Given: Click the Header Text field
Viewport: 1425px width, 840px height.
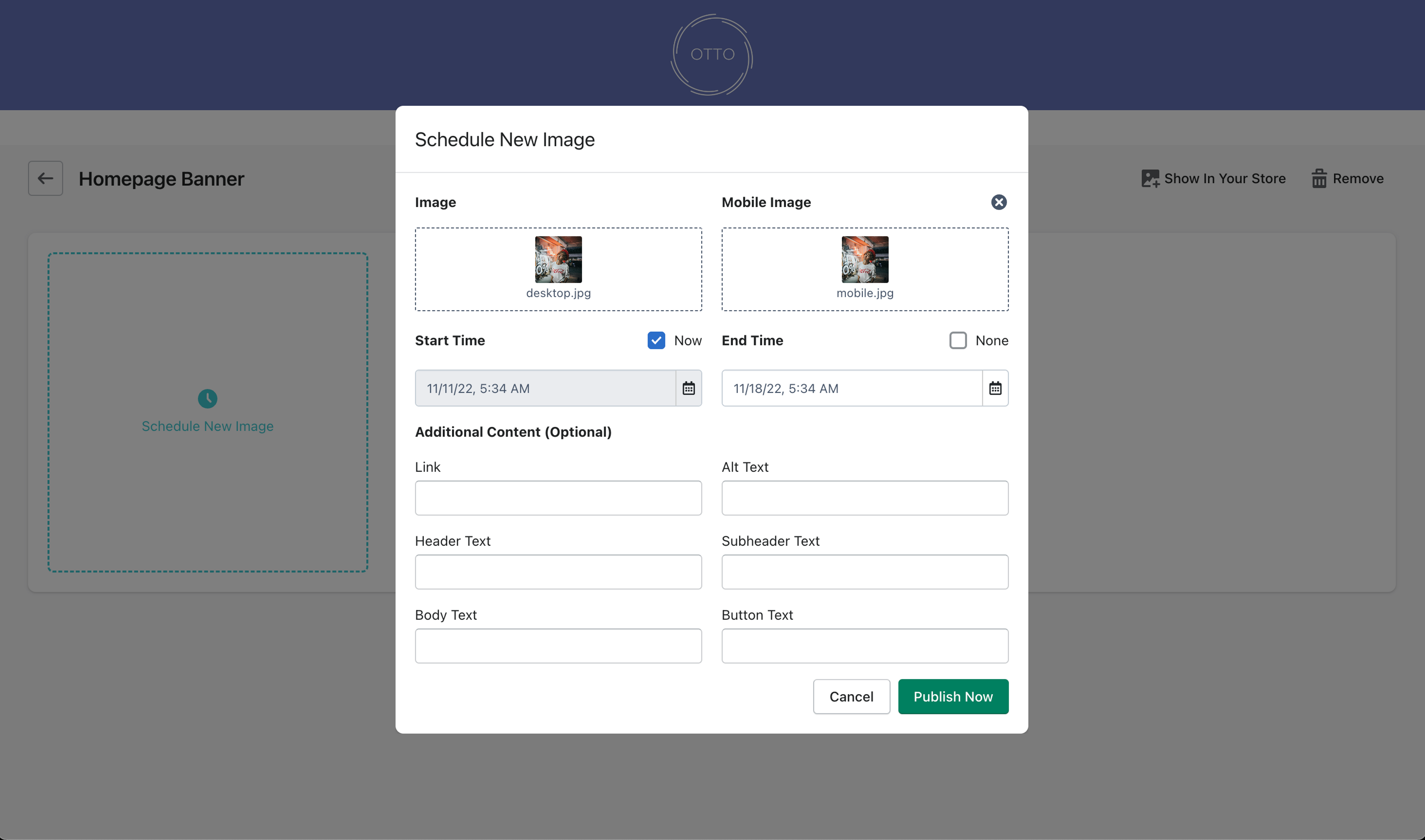Looking at the screenshot, I should (x=558, y=572).
